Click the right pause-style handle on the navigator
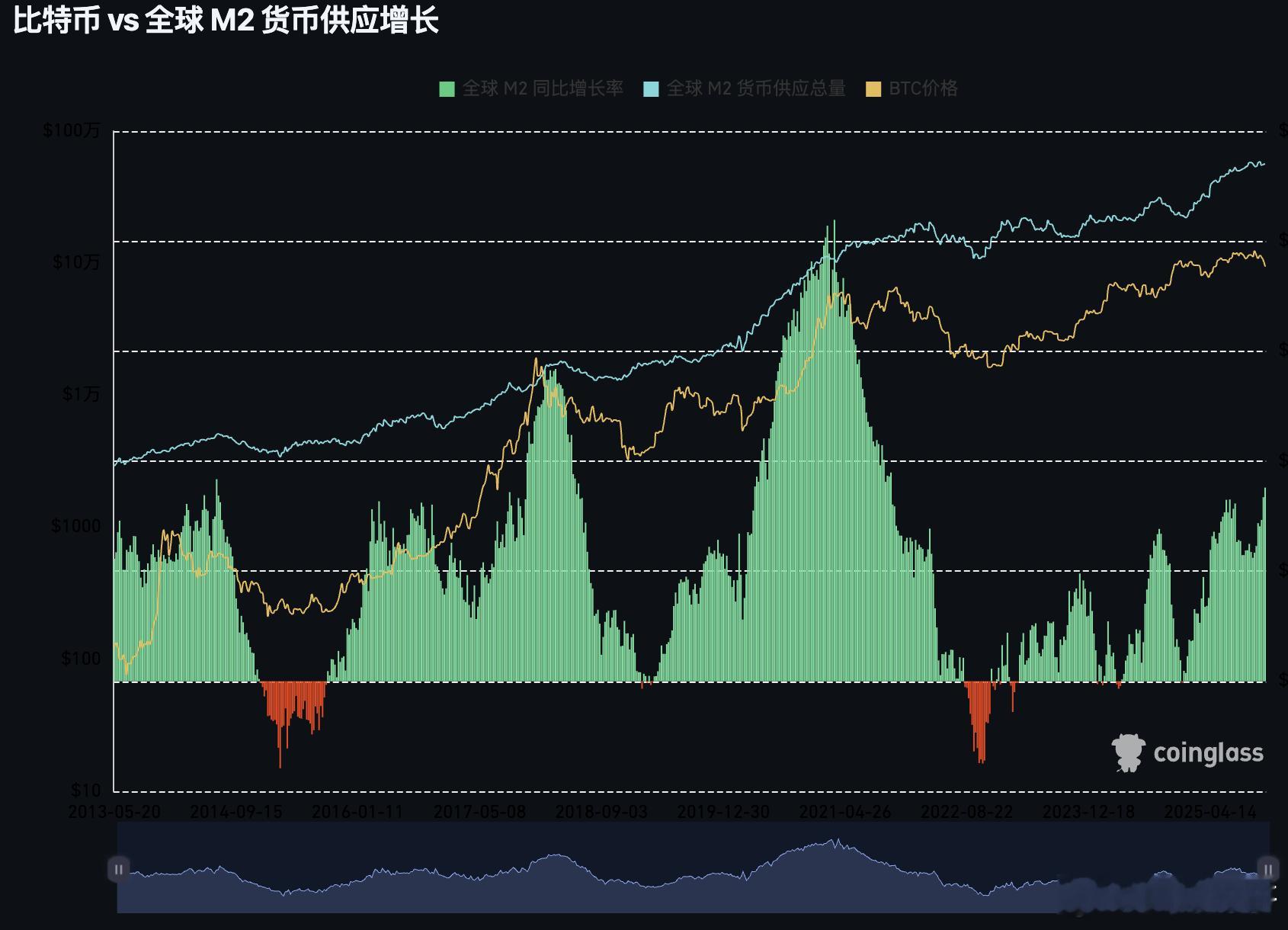The image size is (1288, 930). click(1267, 869)
